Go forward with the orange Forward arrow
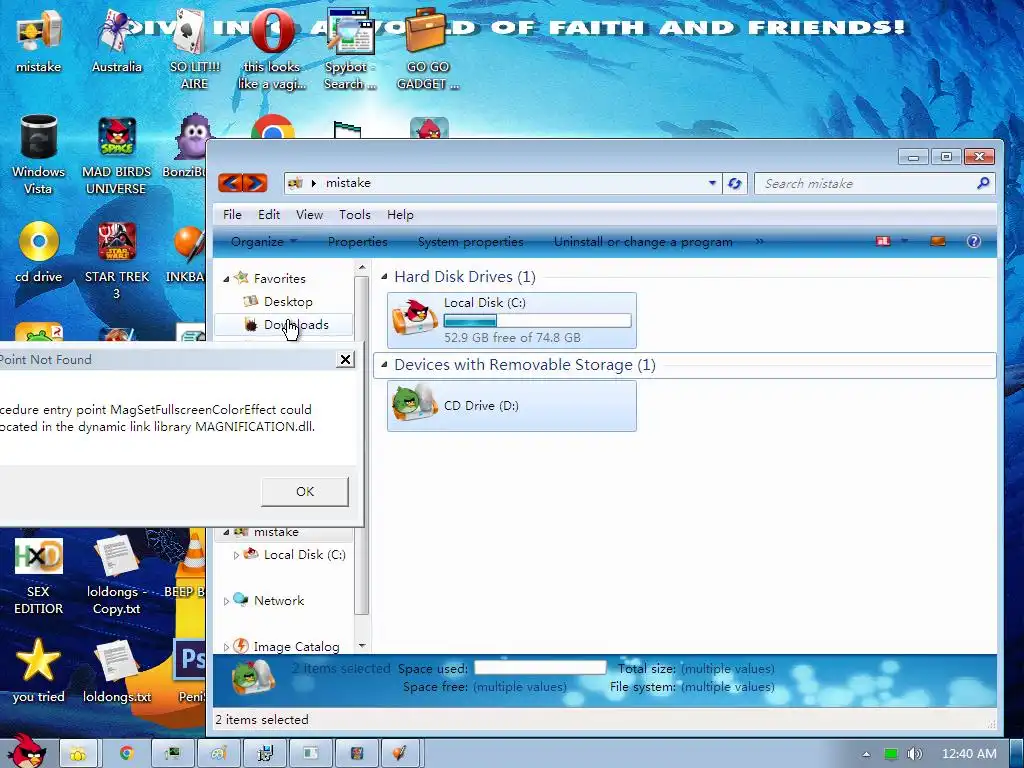 255,183
